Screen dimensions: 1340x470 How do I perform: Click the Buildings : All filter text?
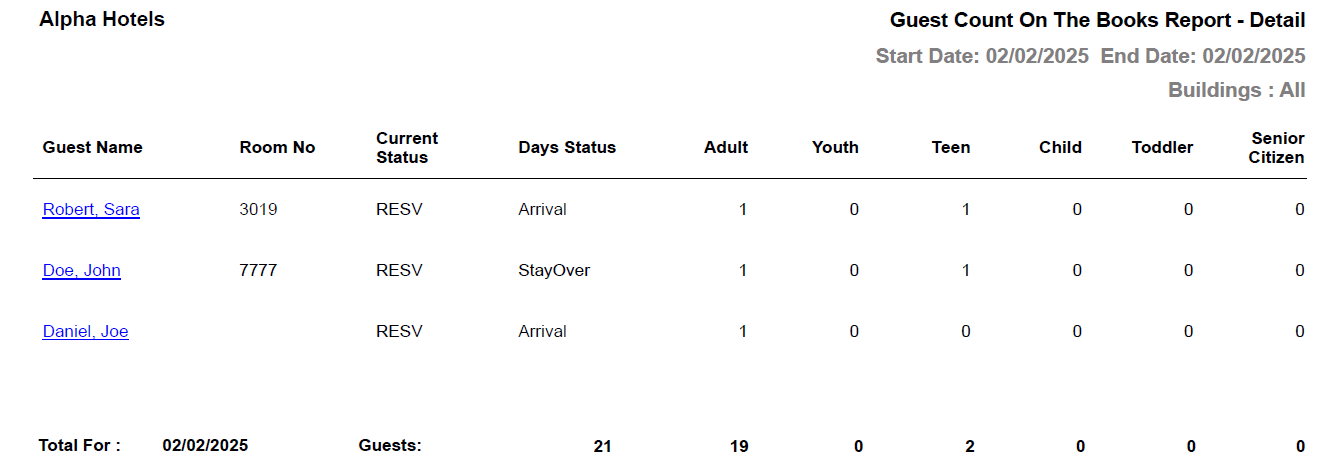(x=1236, y=90)
